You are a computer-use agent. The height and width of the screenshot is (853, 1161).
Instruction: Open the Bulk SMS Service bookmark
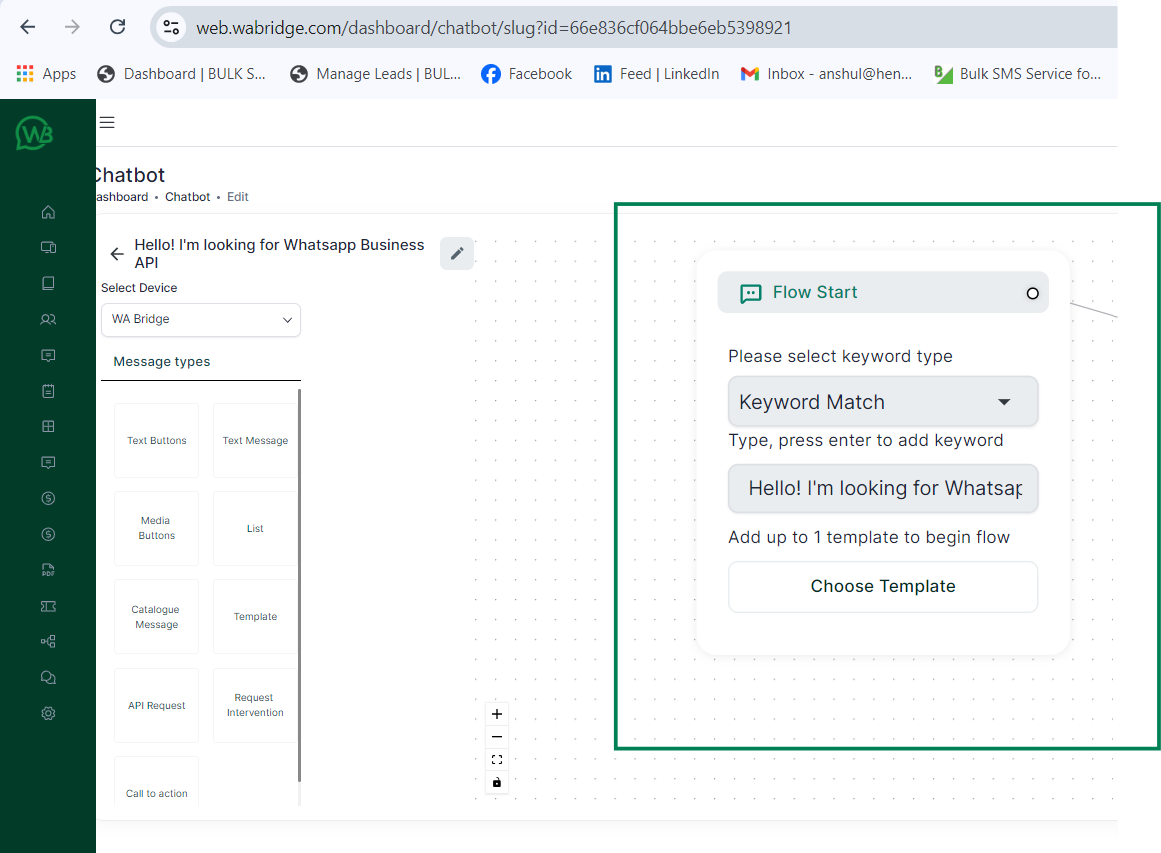click(1017, 73)
